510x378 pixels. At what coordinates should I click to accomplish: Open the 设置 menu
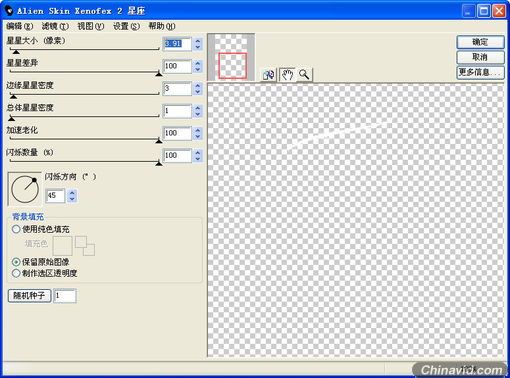126,26
